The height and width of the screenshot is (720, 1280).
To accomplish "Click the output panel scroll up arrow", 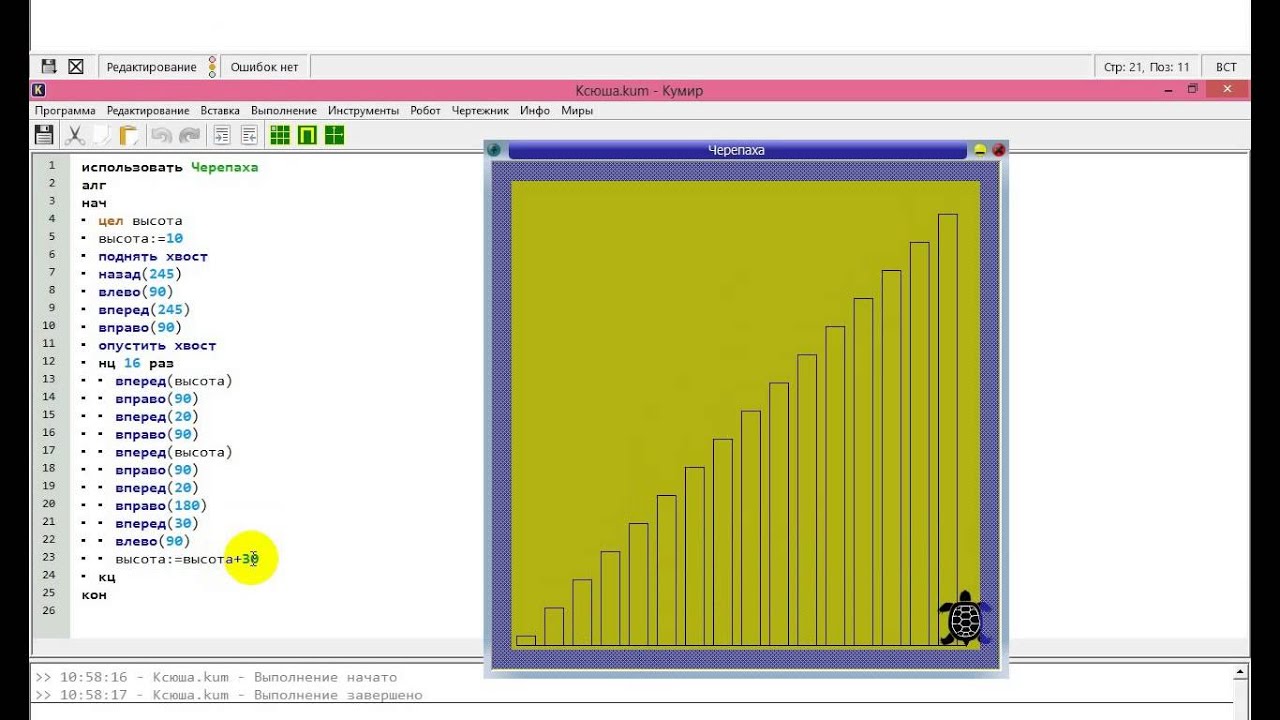I will (x=1241, y=672).
